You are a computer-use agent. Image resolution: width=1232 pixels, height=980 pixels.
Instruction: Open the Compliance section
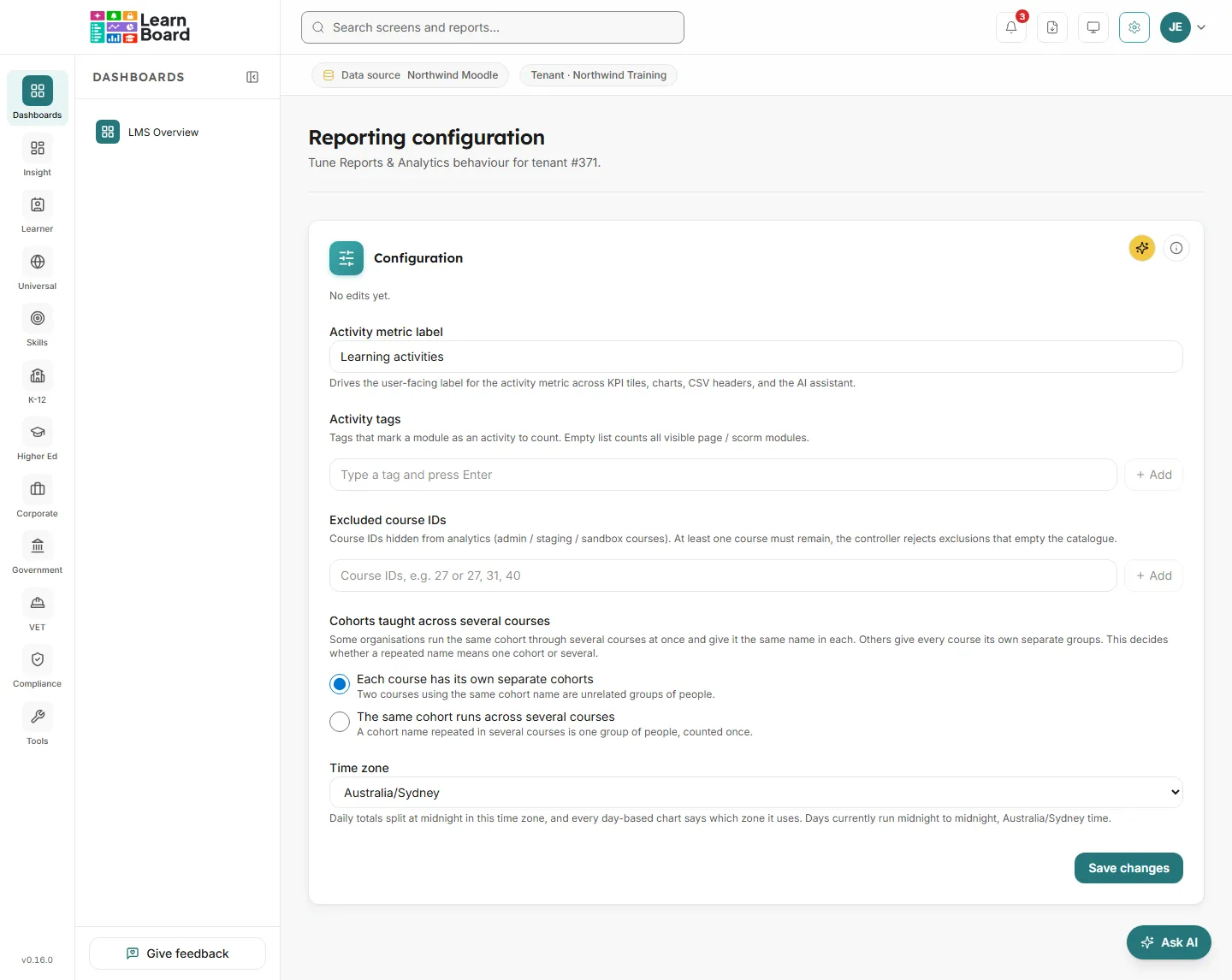coord(38,668)
